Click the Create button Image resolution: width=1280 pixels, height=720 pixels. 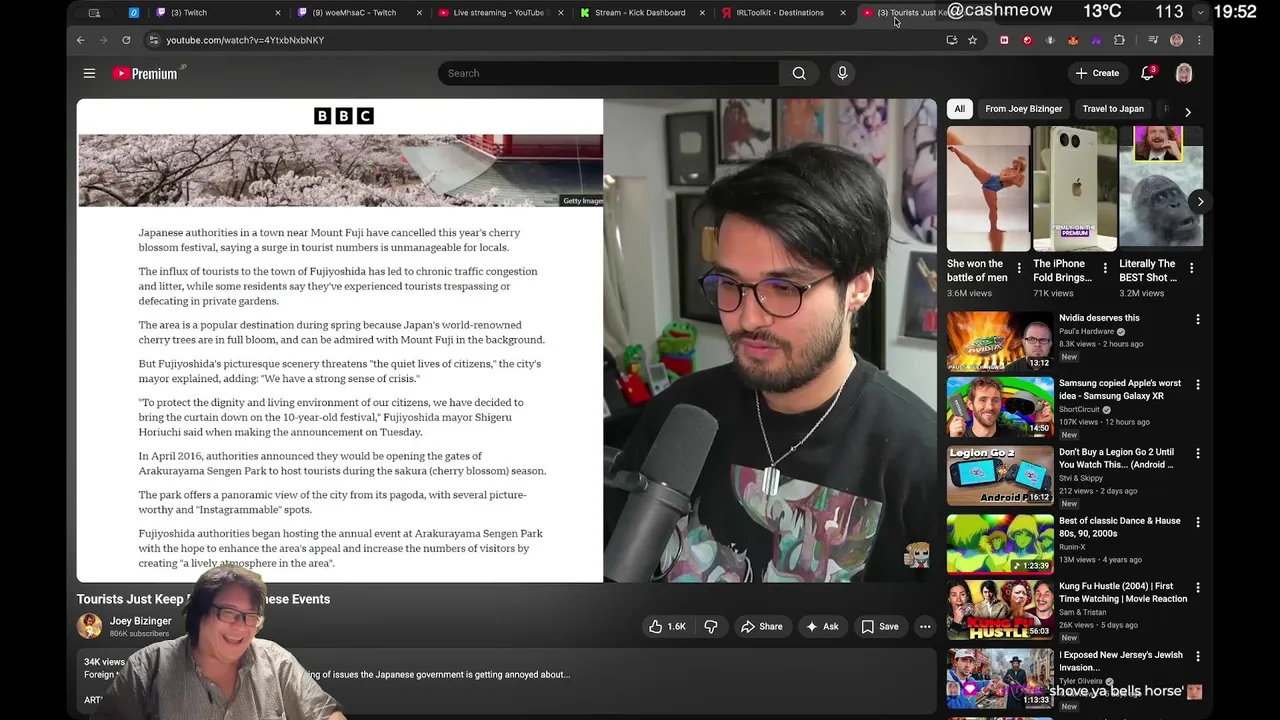1097,73
